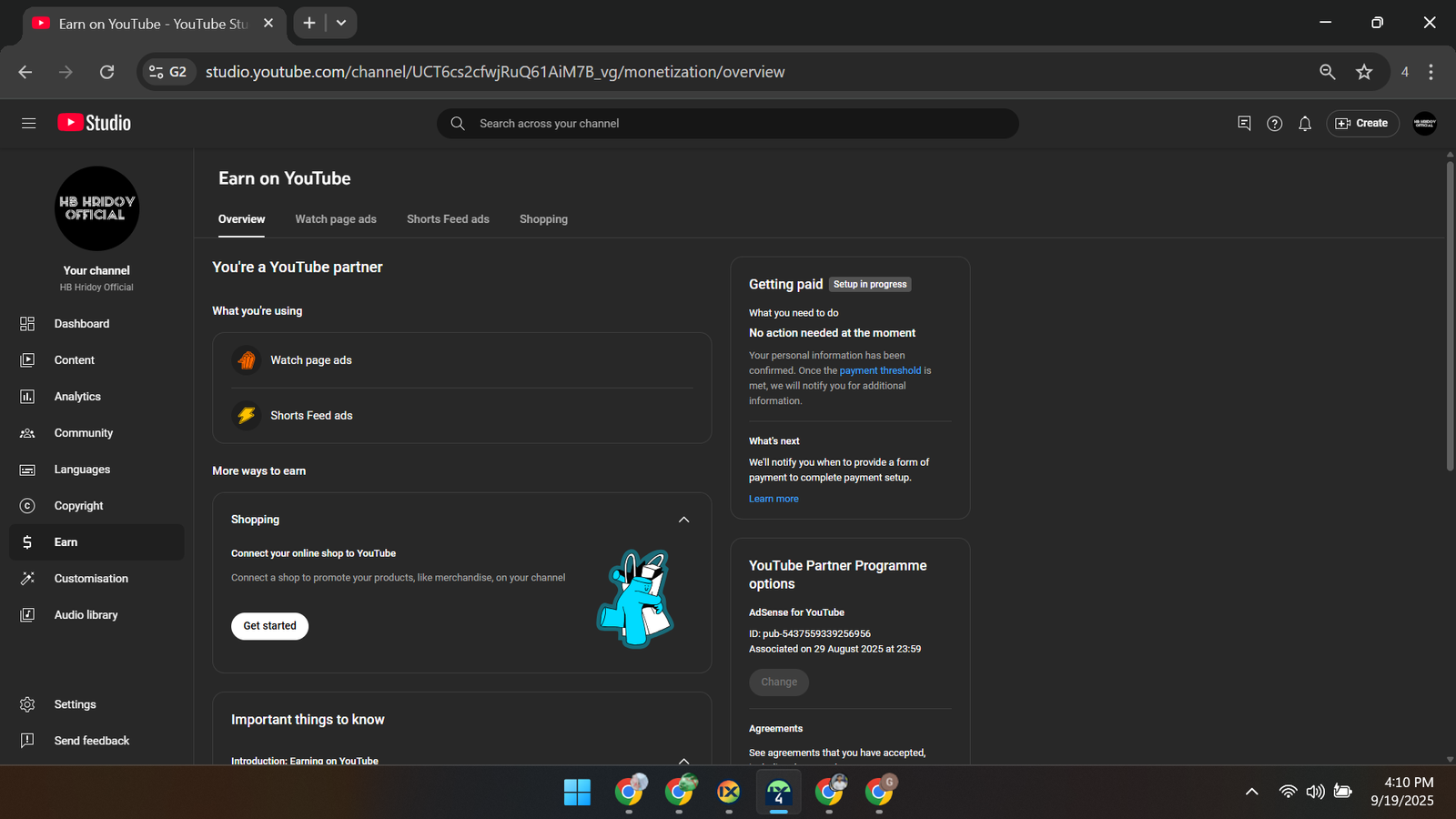1456x819 pixels.
Task: Switch to Watch page ads tab
Action: point(335,219)
